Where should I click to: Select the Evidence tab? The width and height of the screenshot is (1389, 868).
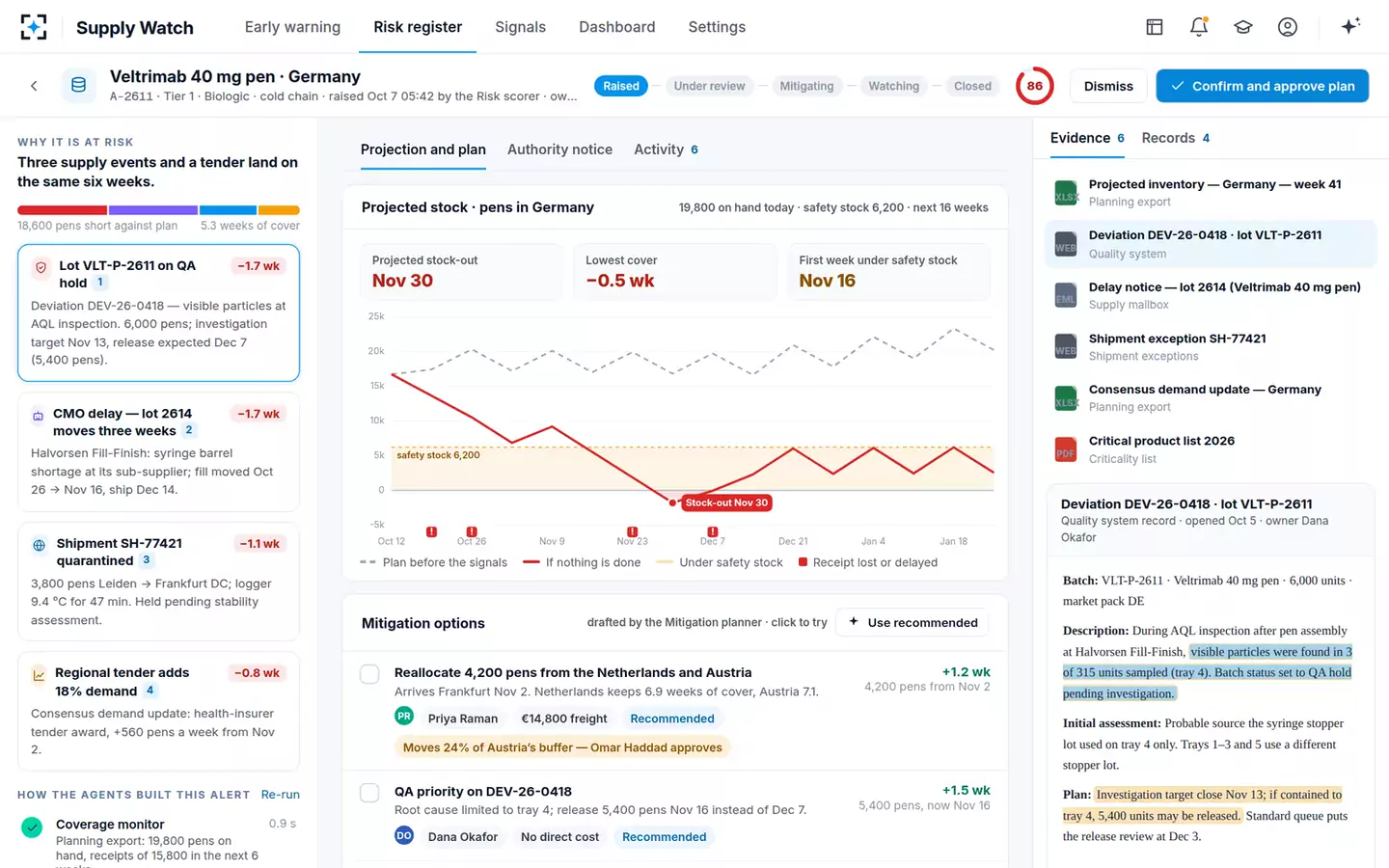[1087, 138]
